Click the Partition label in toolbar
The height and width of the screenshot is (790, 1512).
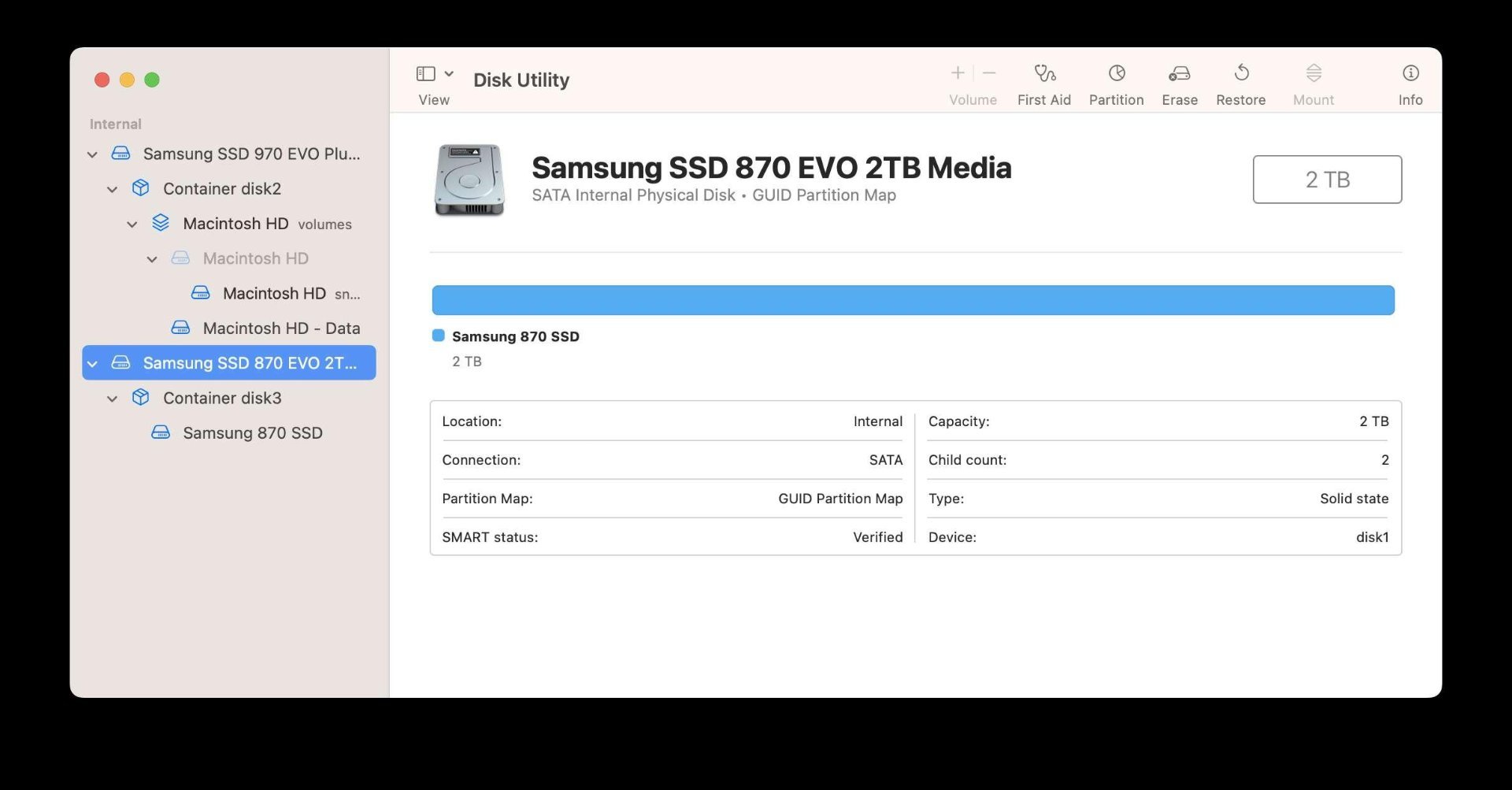pos(1116,100)
